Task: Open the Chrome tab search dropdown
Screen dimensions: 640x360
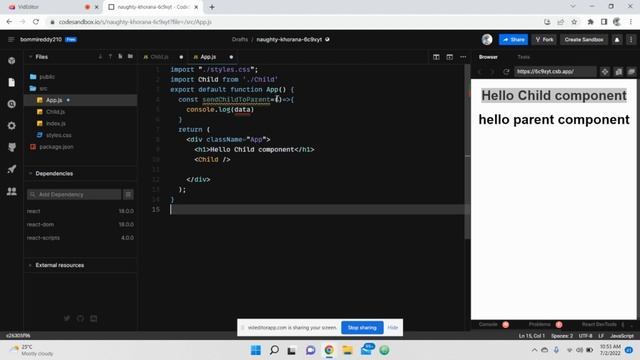Action: [573, 7]
